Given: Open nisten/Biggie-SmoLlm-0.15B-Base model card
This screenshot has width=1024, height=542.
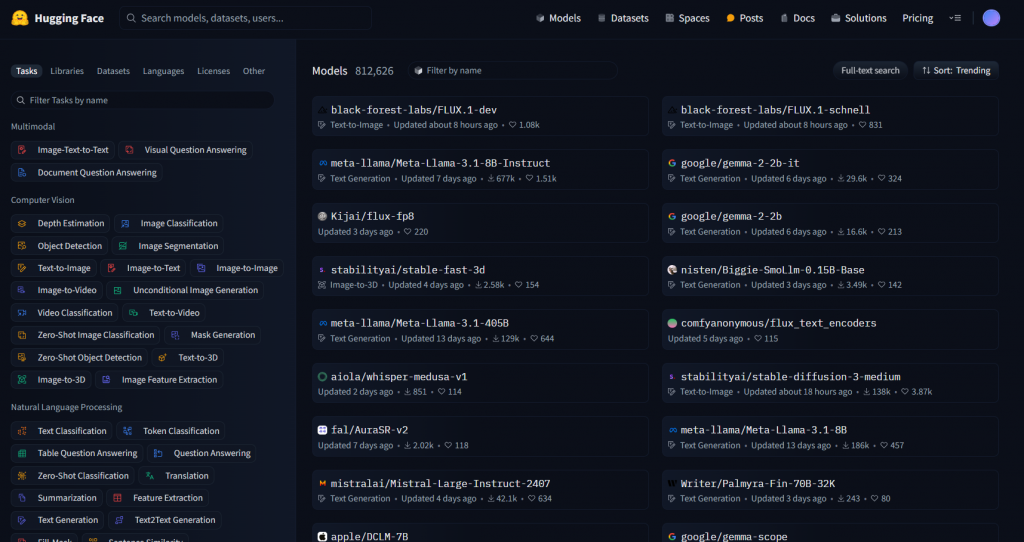Looking at the screenshot, I should pos(830,276).
